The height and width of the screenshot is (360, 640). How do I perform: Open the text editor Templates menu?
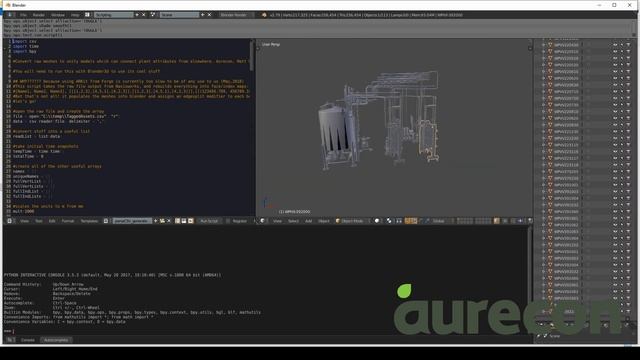pos(89,221)
